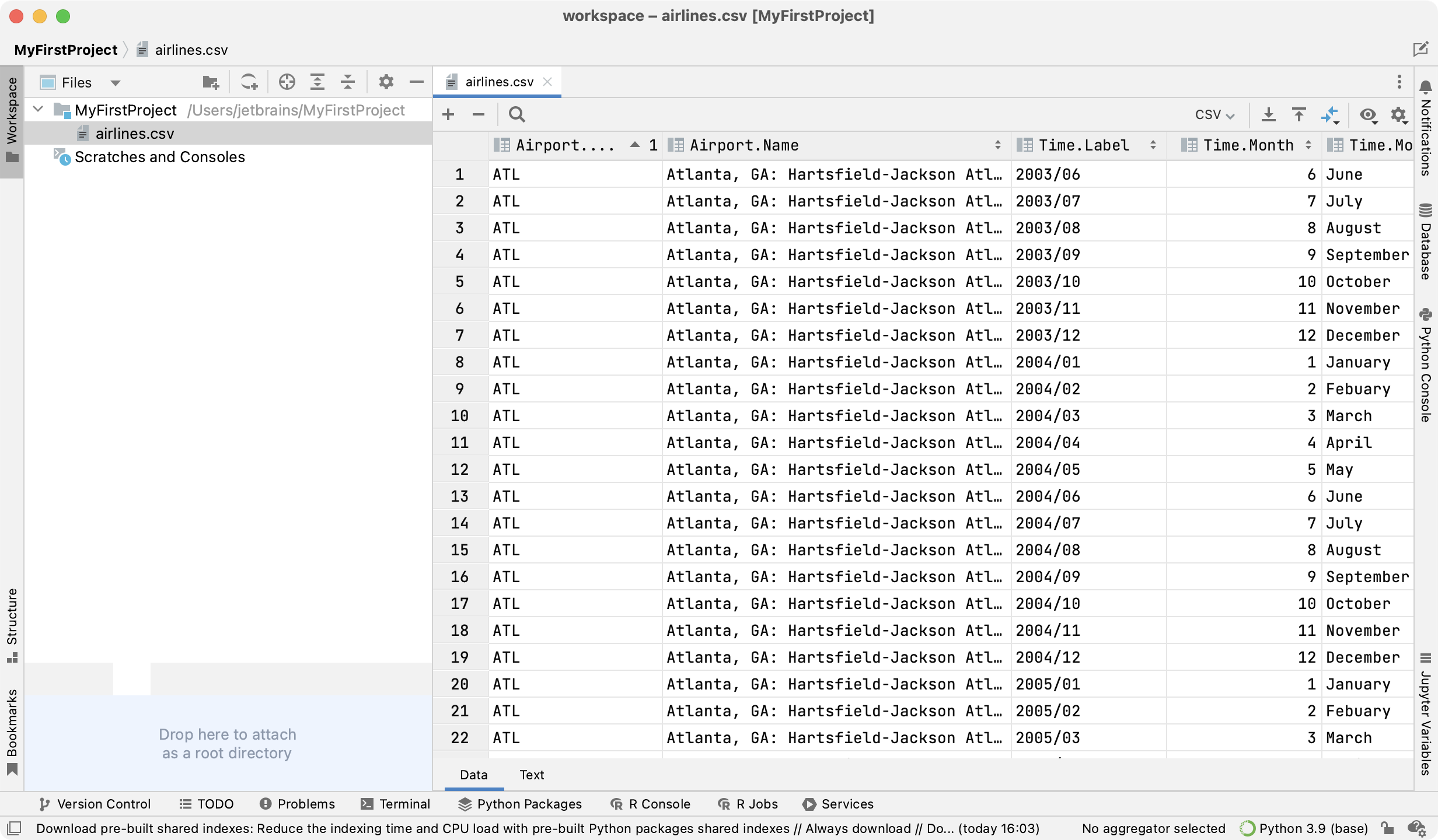Open Files panel settings gear
The image size is (1438, 840).
pos(386,82)
